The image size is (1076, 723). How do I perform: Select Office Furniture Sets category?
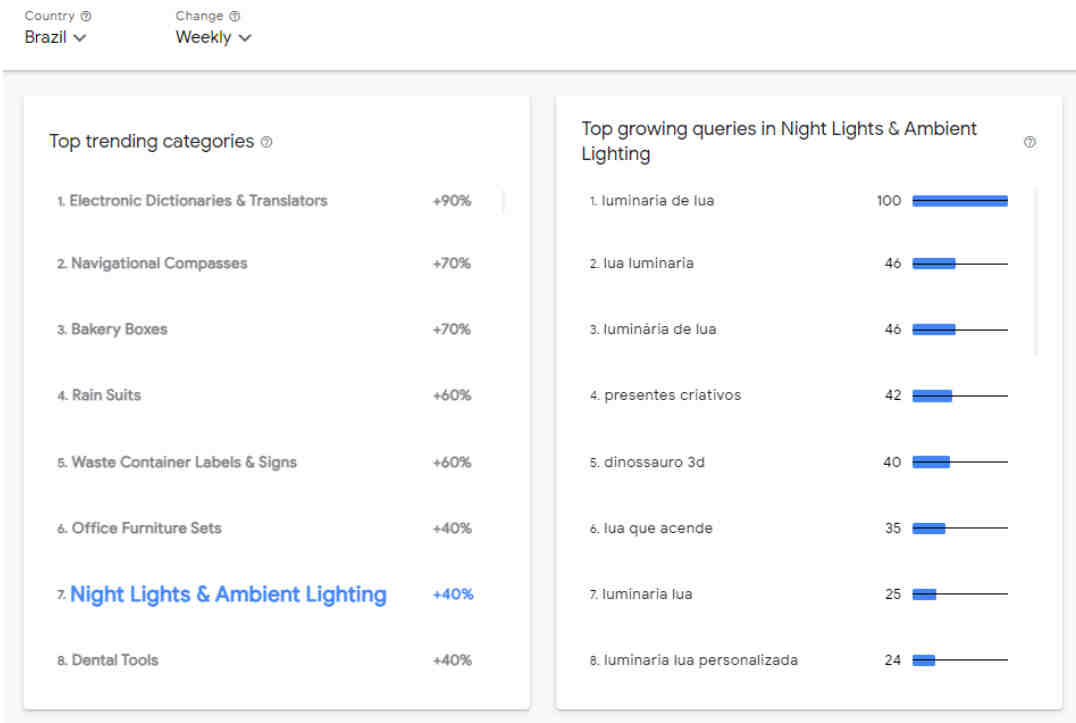[x=146, y=528]
